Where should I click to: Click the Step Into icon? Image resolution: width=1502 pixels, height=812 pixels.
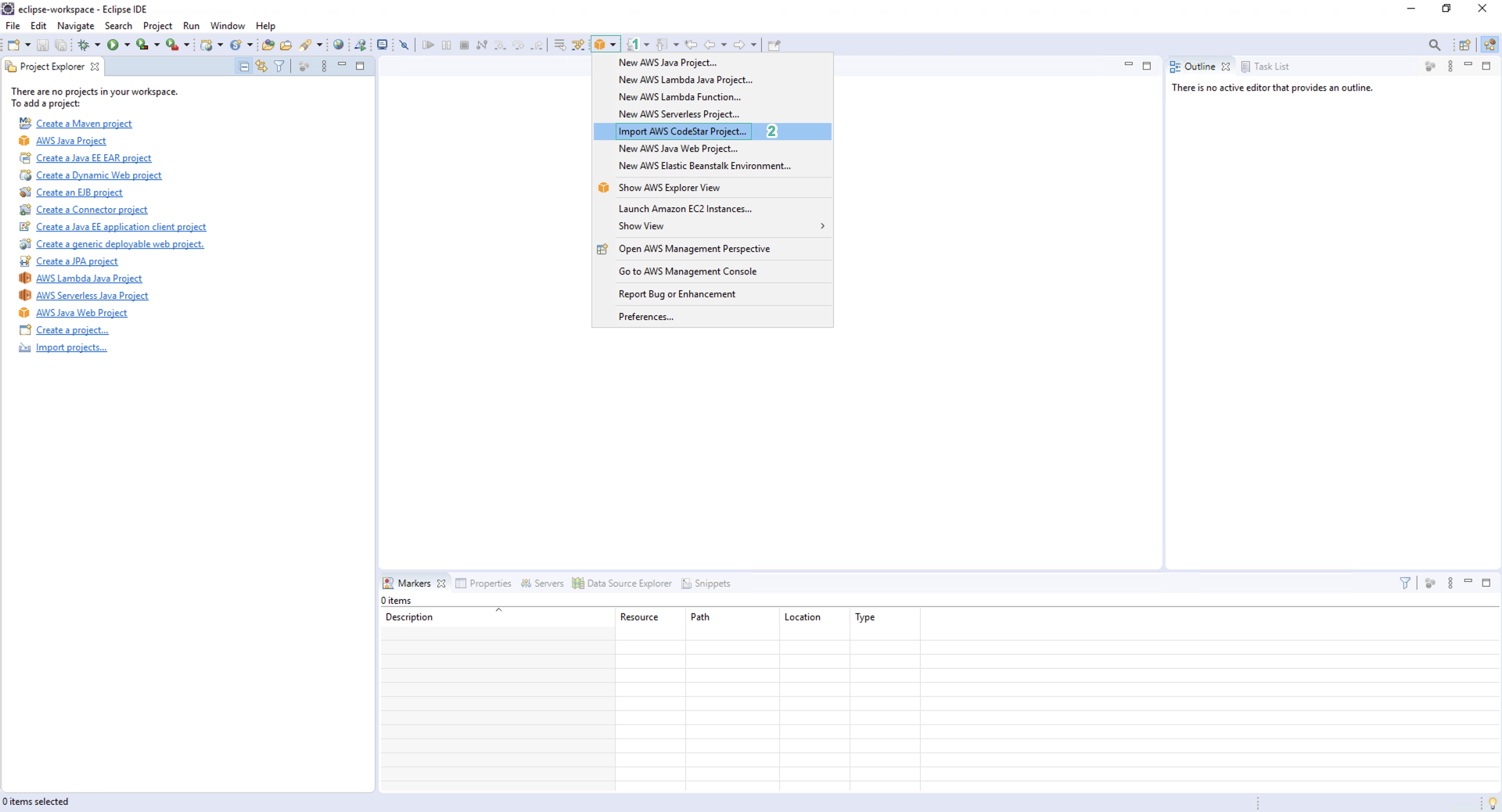pos(500,45)
